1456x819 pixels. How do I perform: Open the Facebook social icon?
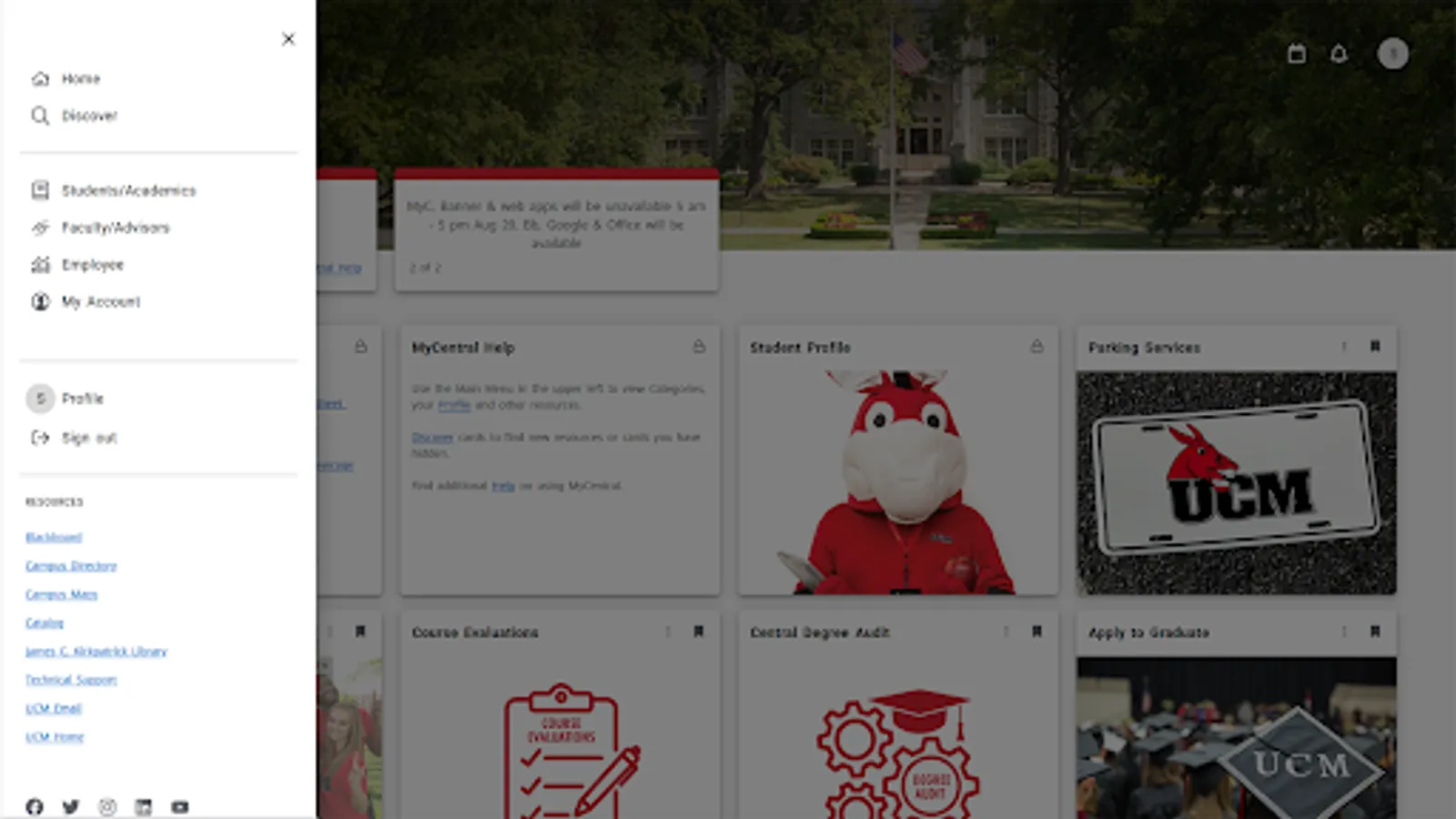[x=35, y=806]
